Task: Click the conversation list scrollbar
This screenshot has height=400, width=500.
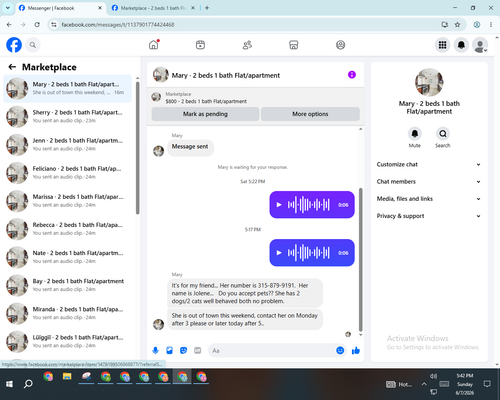Action: 138,147
